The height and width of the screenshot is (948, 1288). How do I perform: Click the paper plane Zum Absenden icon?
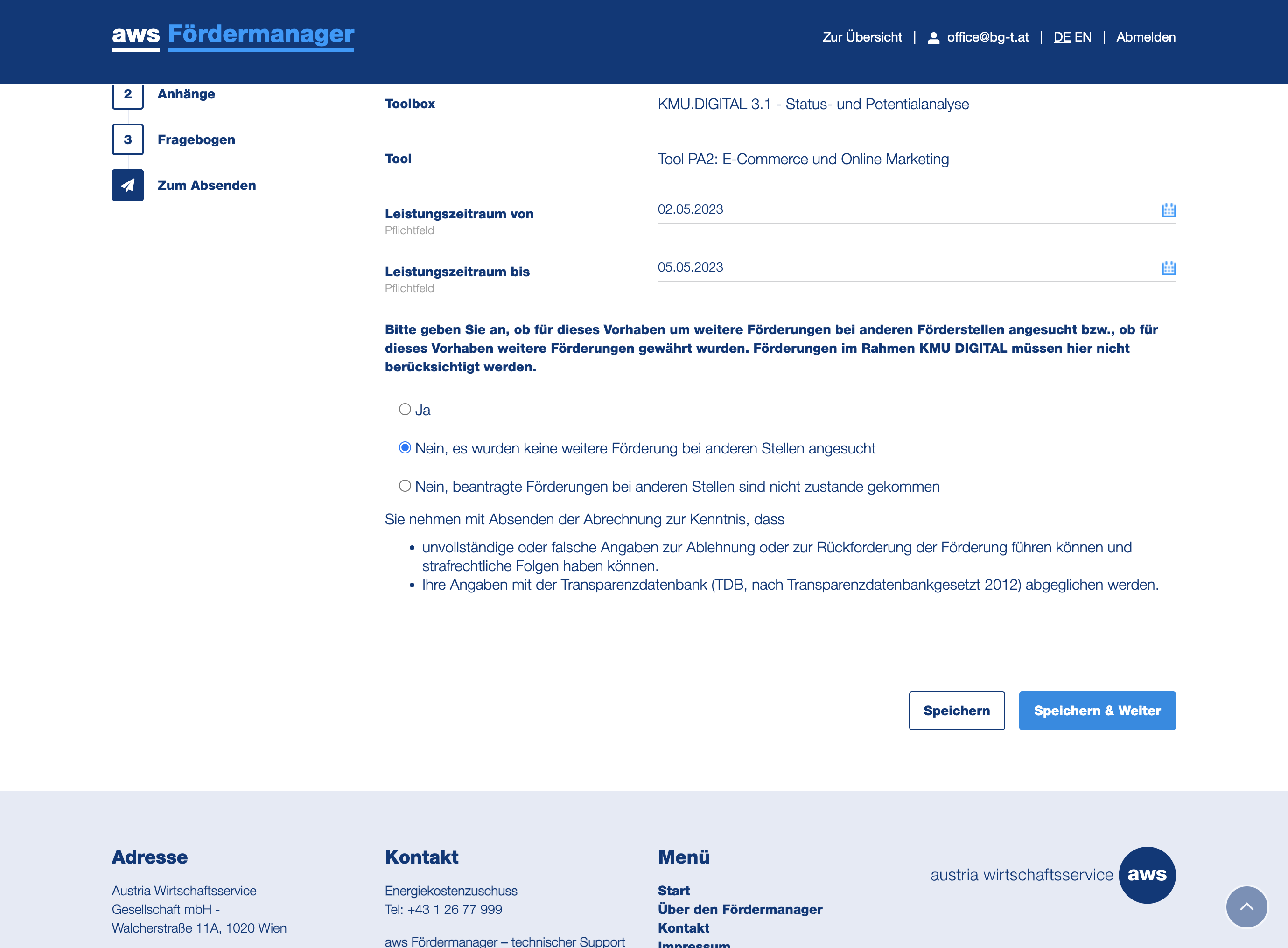pos(127,185)
